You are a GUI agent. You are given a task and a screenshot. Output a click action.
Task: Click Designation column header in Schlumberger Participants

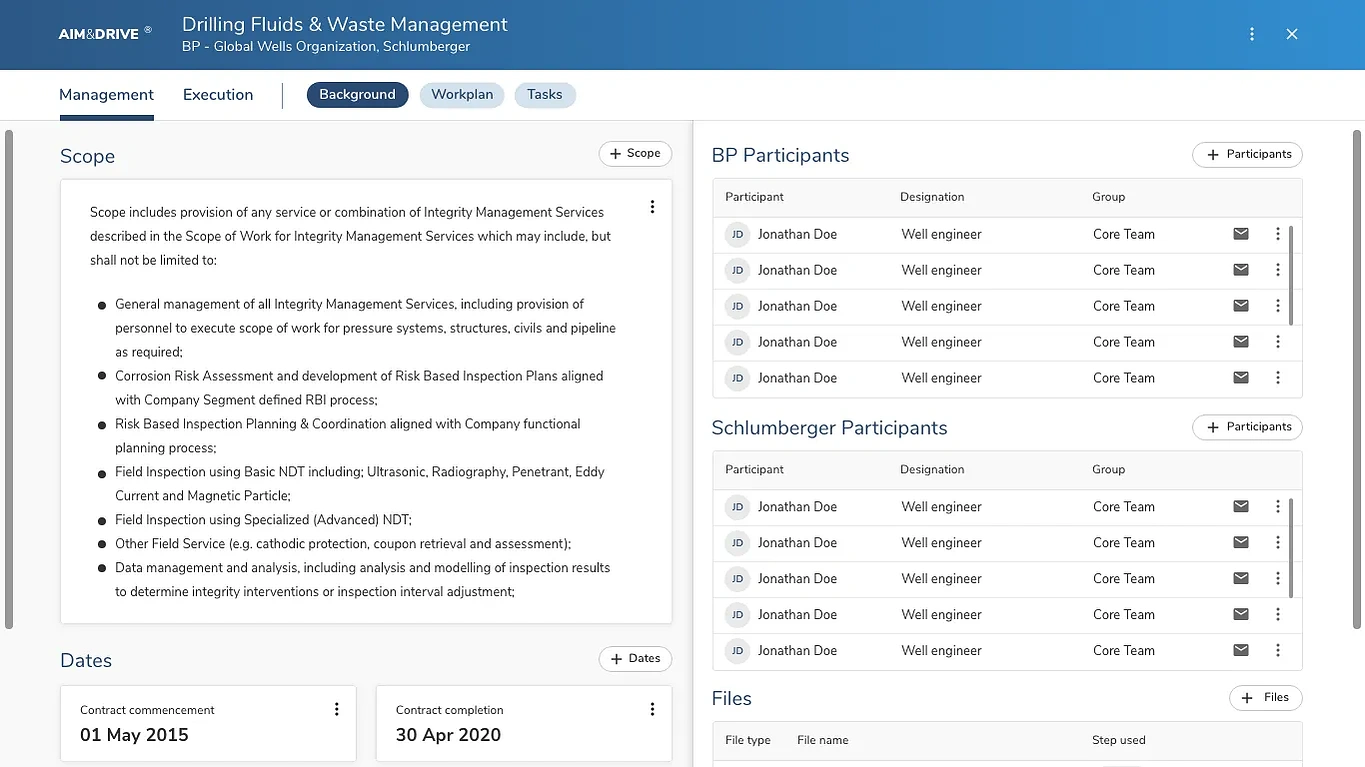[932, 469]
